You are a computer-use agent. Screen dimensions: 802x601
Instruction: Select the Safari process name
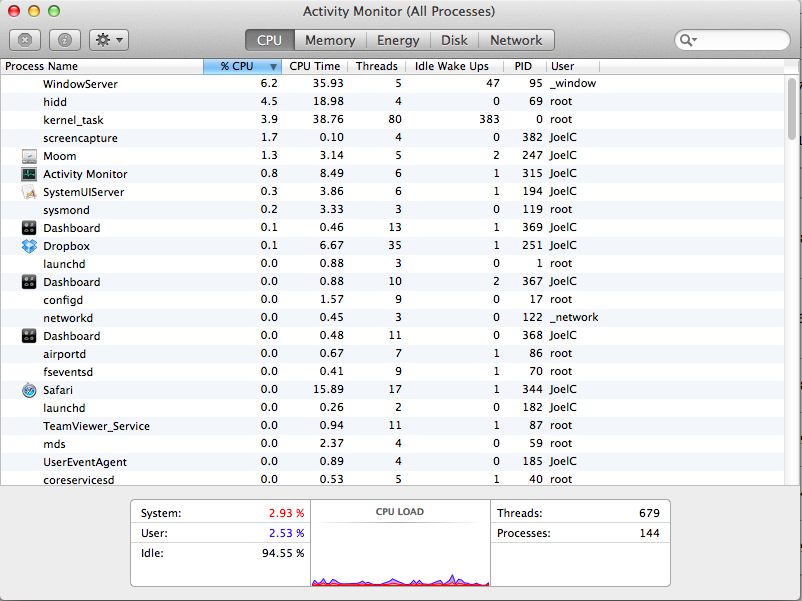[58, 390]
